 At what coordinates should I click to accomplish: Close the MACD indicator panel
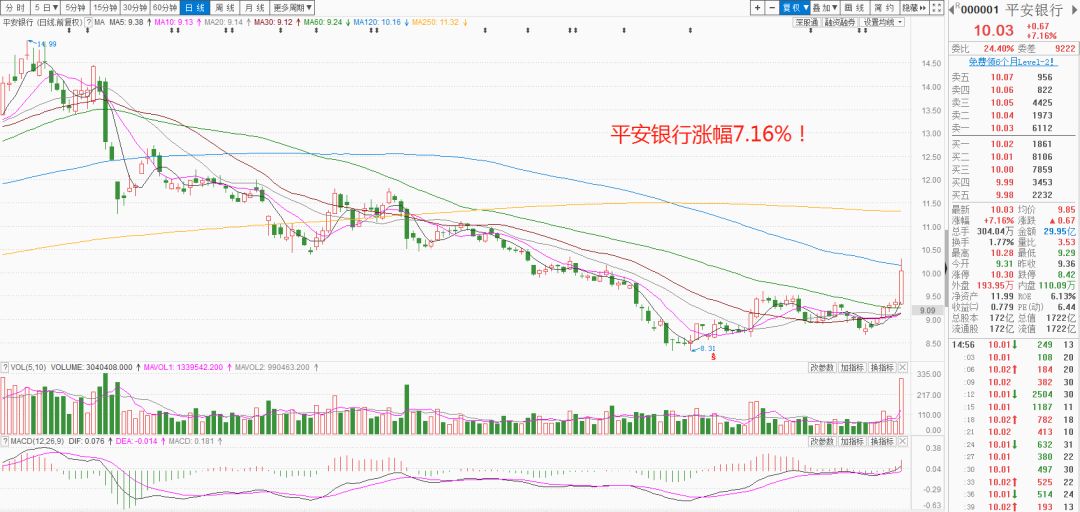pos(902,442)
